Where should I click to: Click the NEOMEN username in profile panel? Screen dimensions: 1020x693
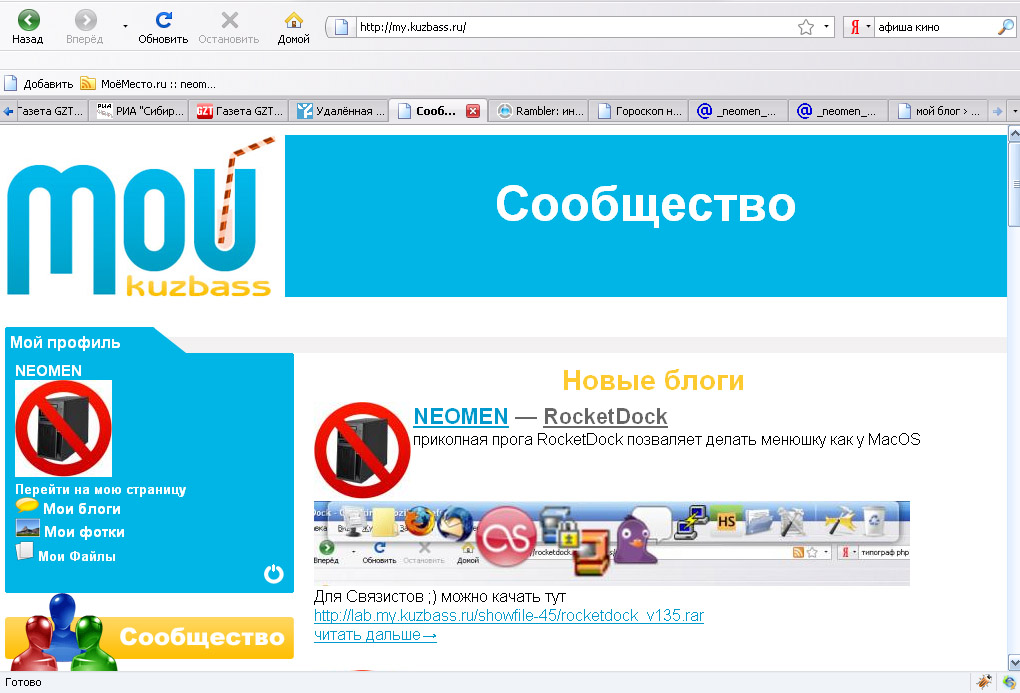48,370
